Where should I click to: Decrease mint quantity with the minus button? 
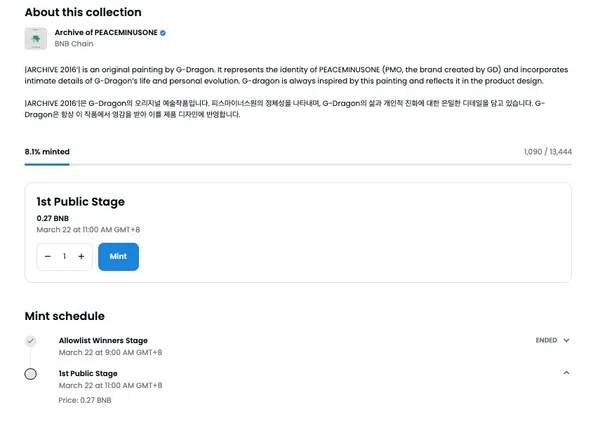pos(48,257)
